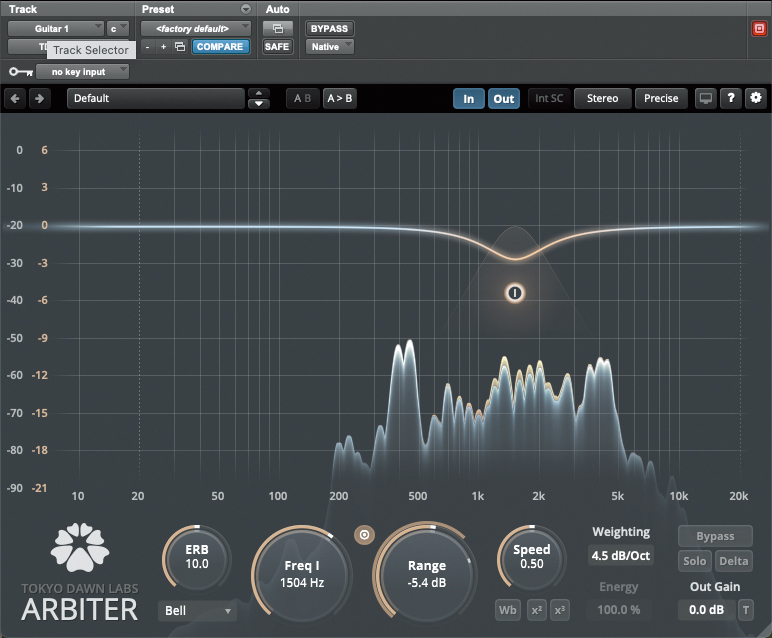Screen dimensions: 772x638
Task: Go to previous preset arrow
Action: pyautogui.click(x=15, y=98)
